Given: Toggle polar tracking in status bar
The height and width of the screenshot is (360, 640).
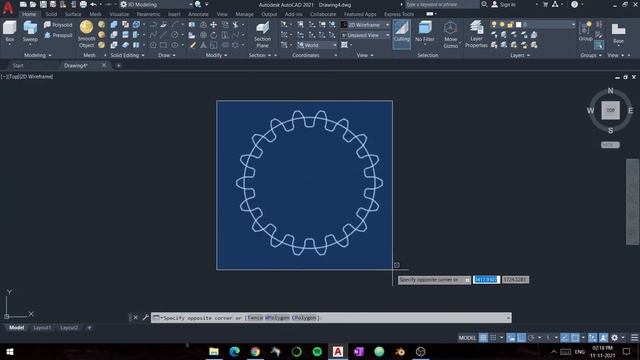Looking at the screenshot, I should 531,338.
